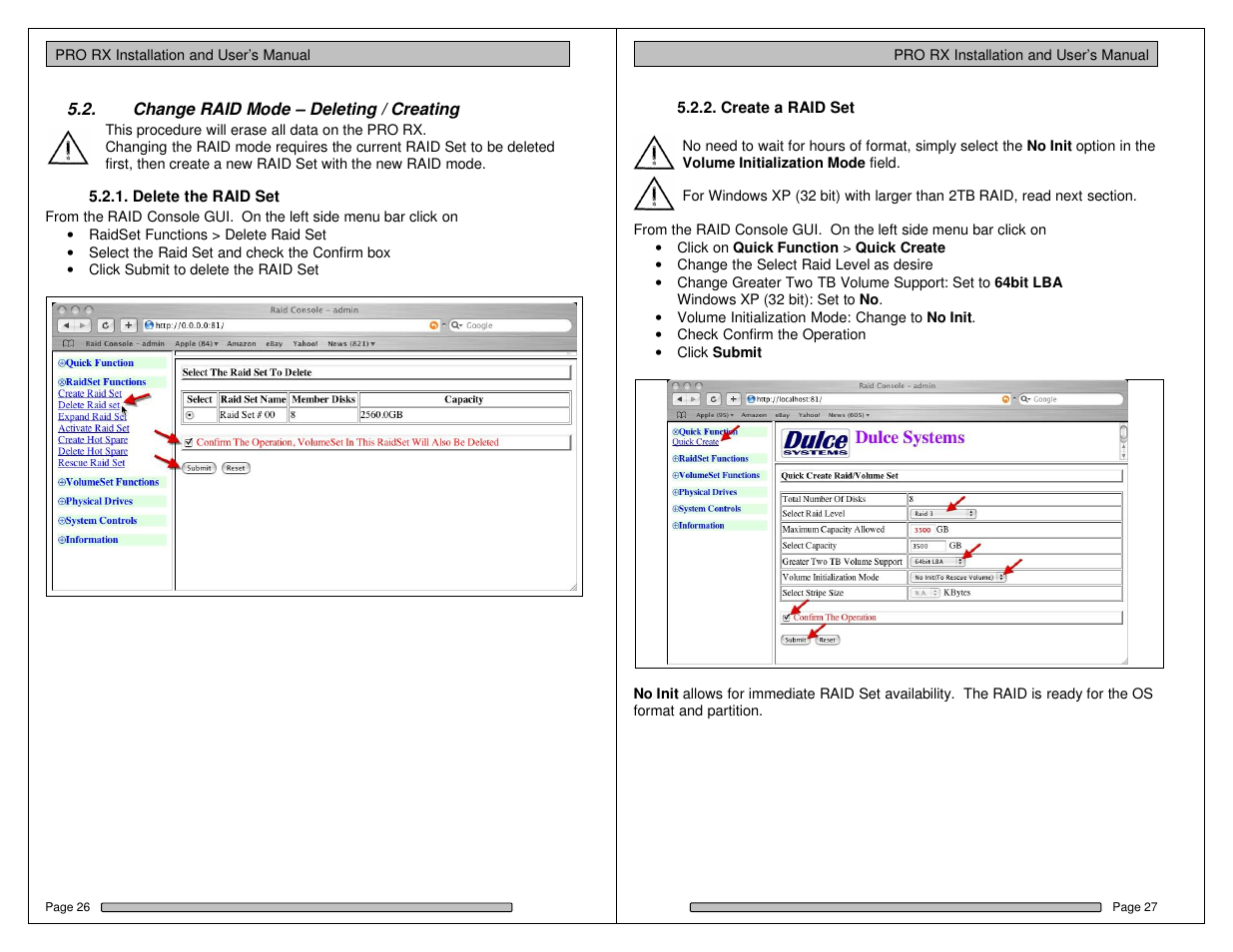Expand Information in the Quick Create window

click(698, 526)
